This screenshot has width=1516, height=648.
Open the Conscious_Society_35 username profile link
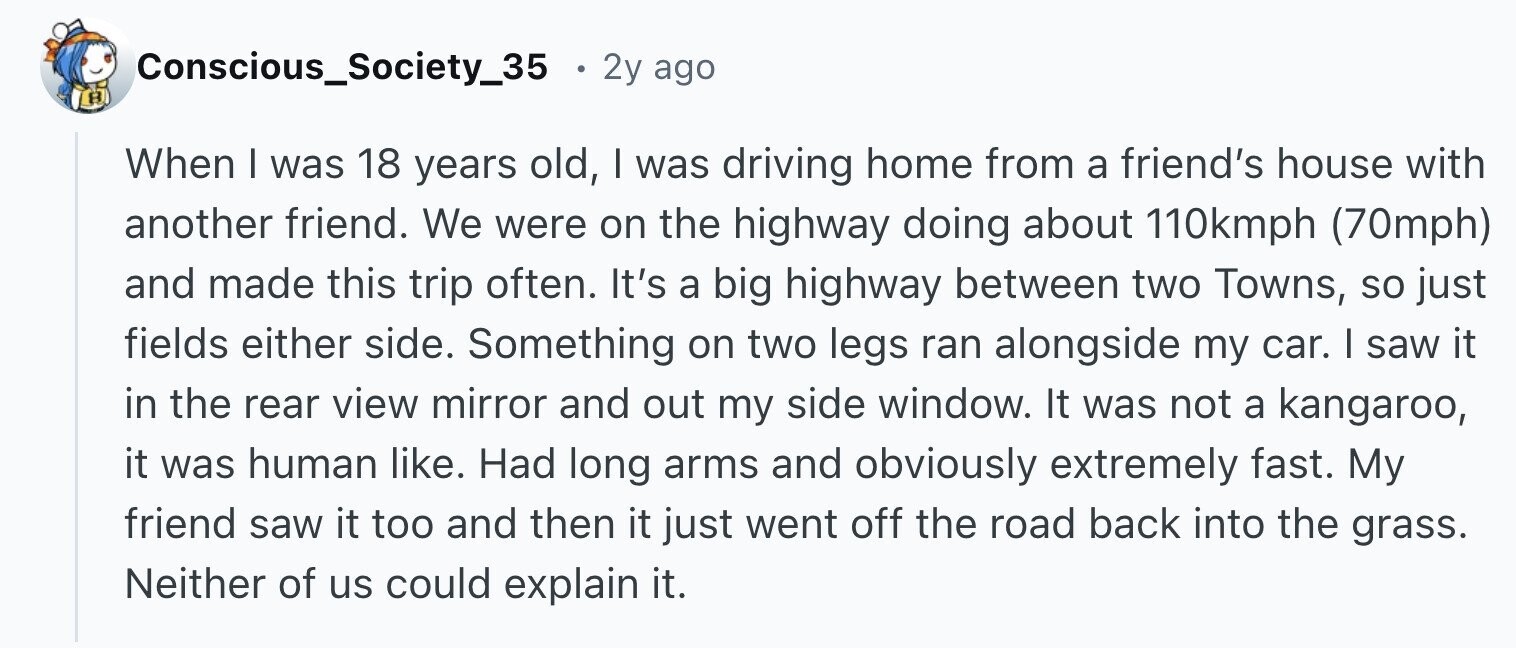pyautogui.click(x=343, y=68)
